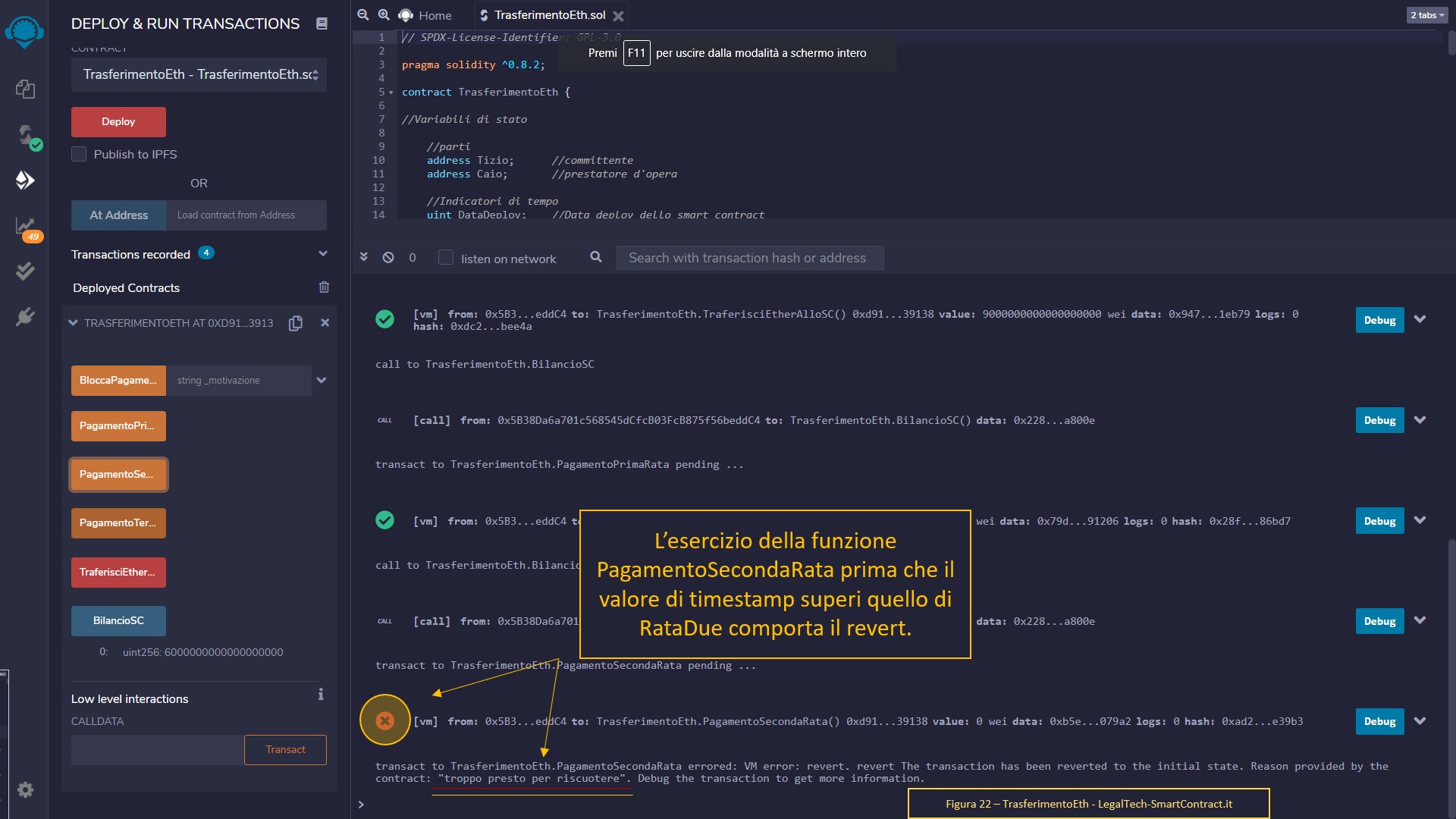This screenshot has height=819, width=1456.
Task: Call the PagamentoPrimaRata function
Action: coord(118,426)
